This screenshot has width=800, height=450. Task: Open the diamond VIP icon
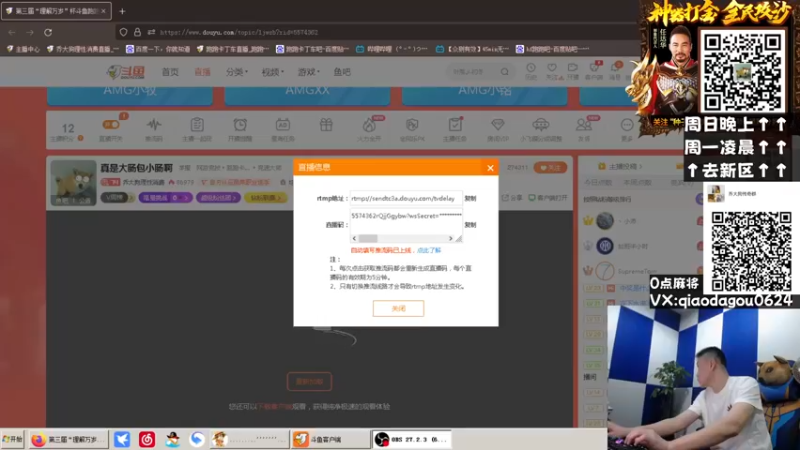497,125
